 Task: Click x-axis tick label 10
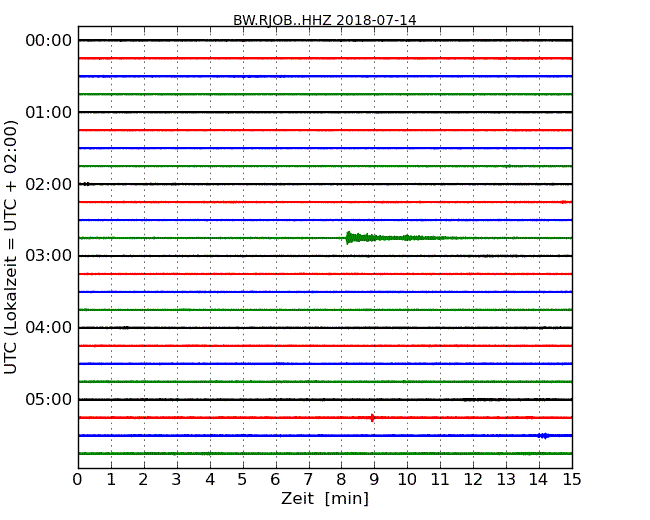pyautogui.click(x=407, y=480)
